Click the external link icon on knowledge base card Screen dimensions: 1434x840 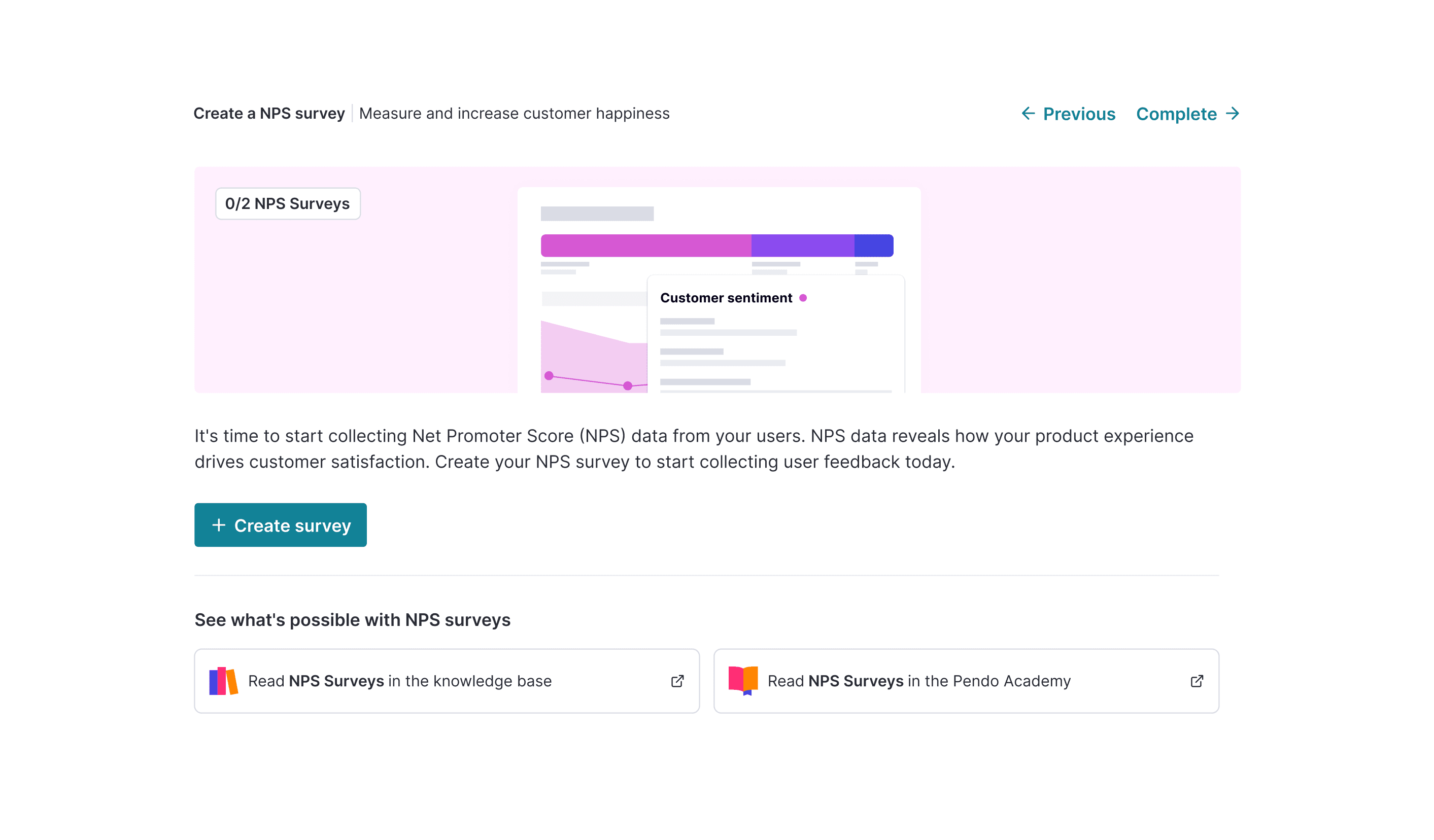click(x=677, y=681)
